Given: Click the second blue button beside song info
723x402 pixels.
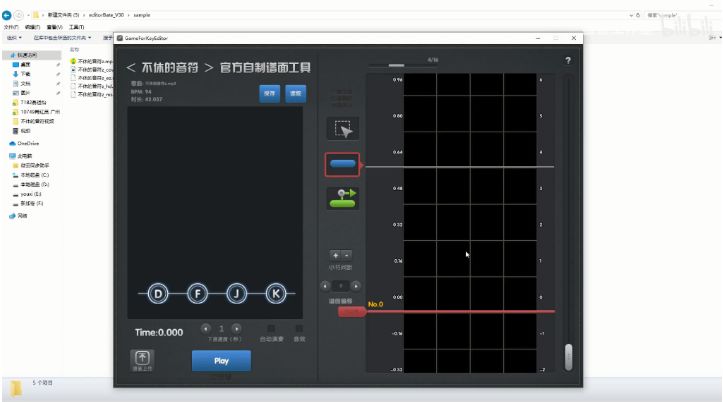Looking at the screenshot, I should [296, 94].
